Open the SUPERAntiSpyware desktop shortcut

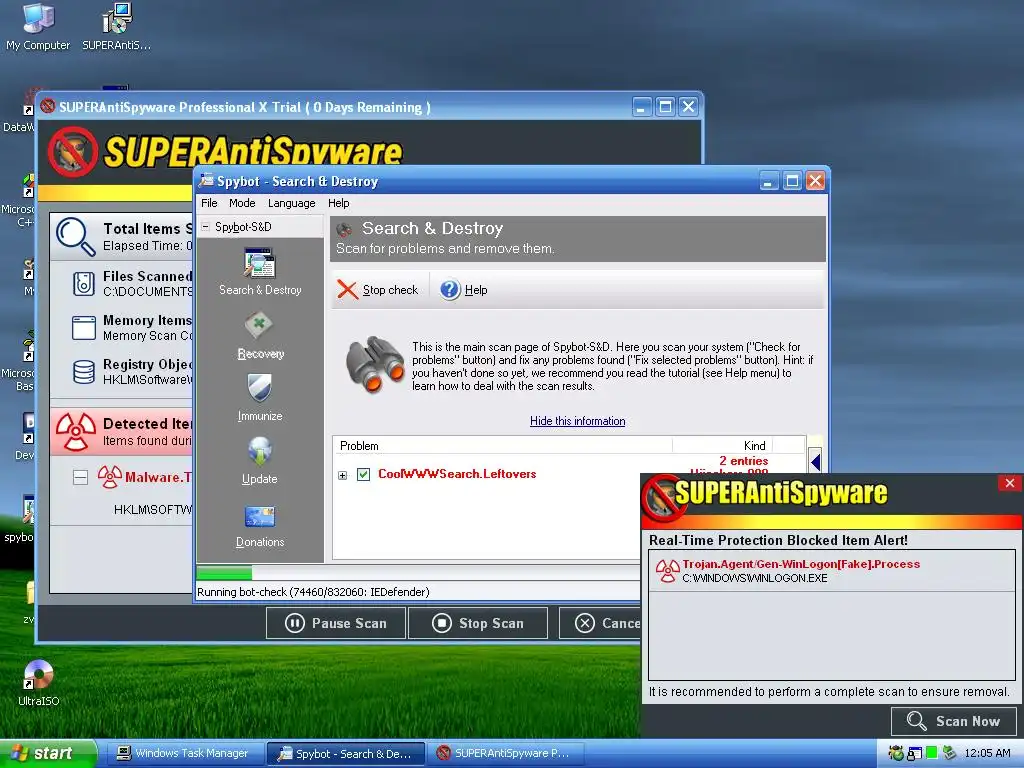(116, 27)
